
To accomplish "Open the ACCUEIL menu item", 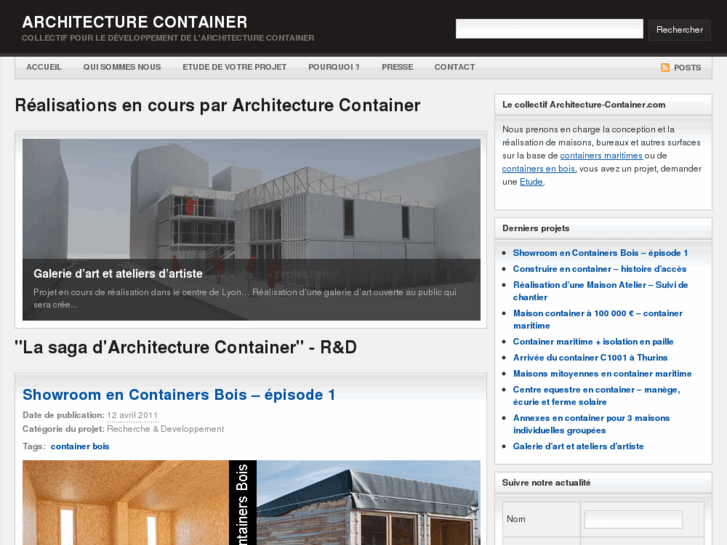I will tap(44, 67).
